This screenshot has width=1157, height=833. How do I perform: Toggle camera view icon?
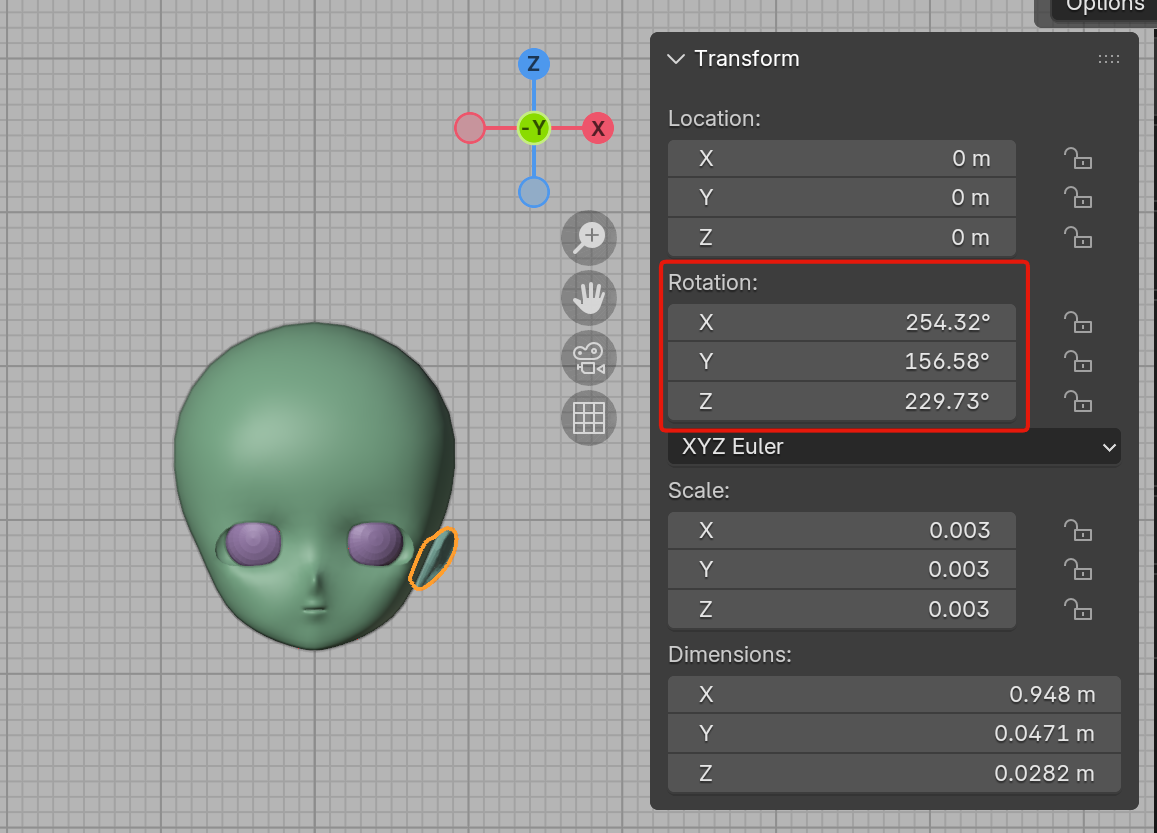(x=589, y=358)
